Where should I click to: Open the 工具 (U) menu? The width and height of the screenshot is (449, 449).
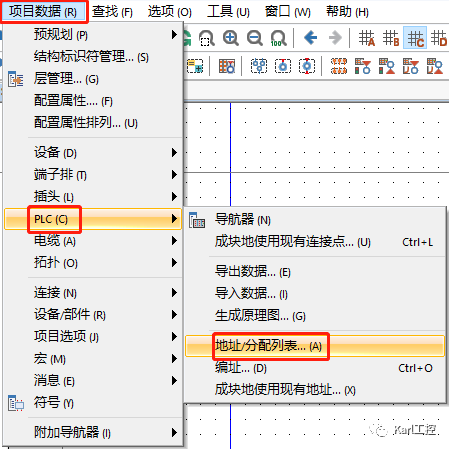(228, 12)
